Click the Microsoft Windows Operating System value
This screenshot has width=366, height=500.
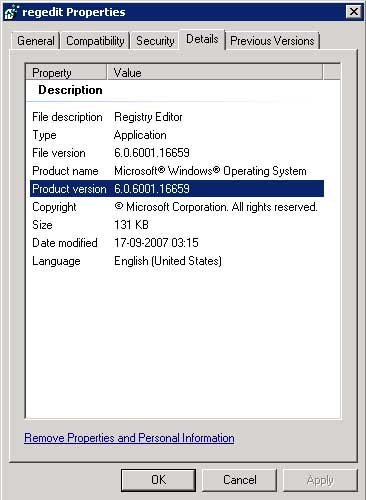(210, 171)
